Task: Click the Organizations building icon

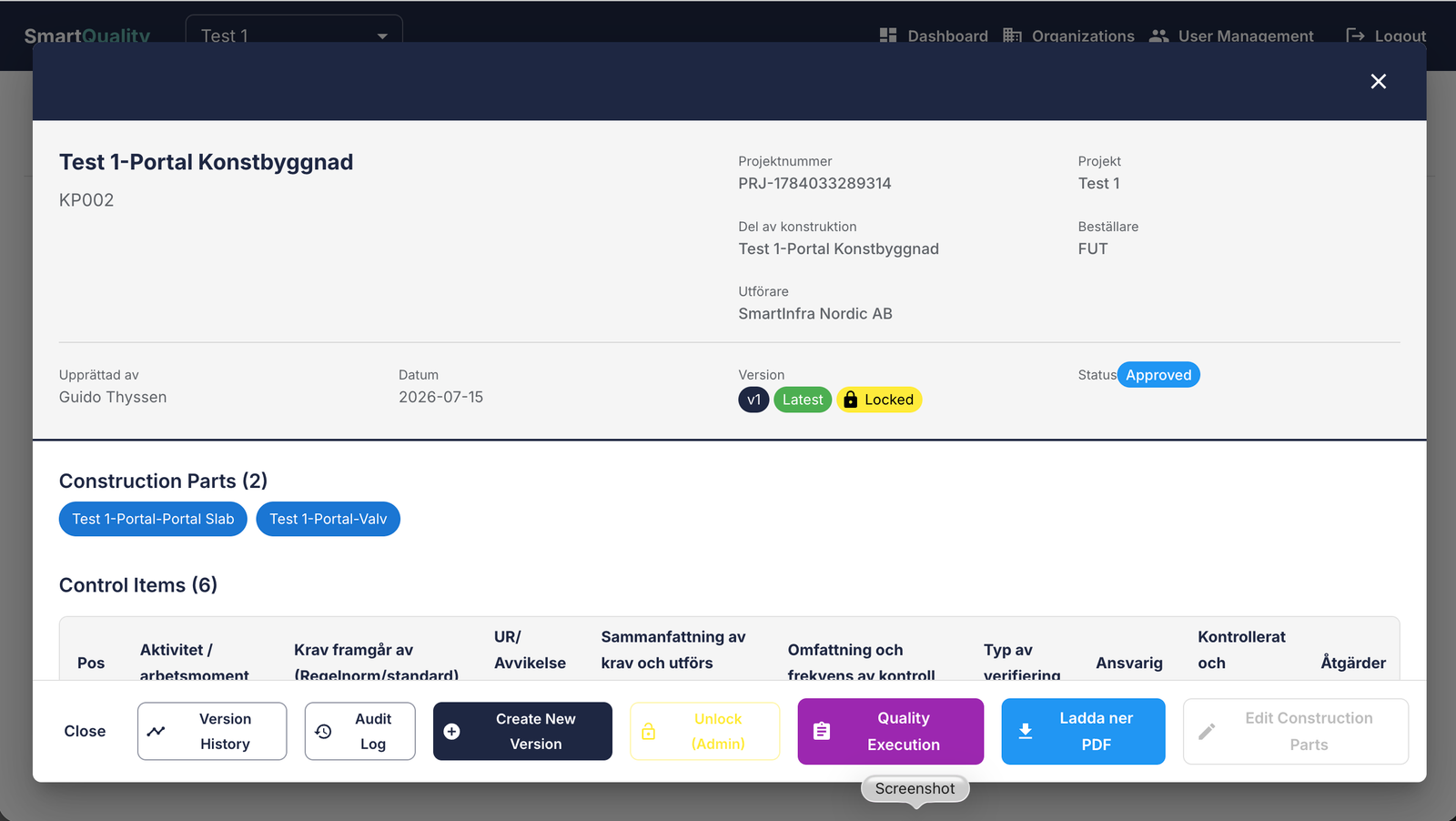Action: click(1012, 35)
